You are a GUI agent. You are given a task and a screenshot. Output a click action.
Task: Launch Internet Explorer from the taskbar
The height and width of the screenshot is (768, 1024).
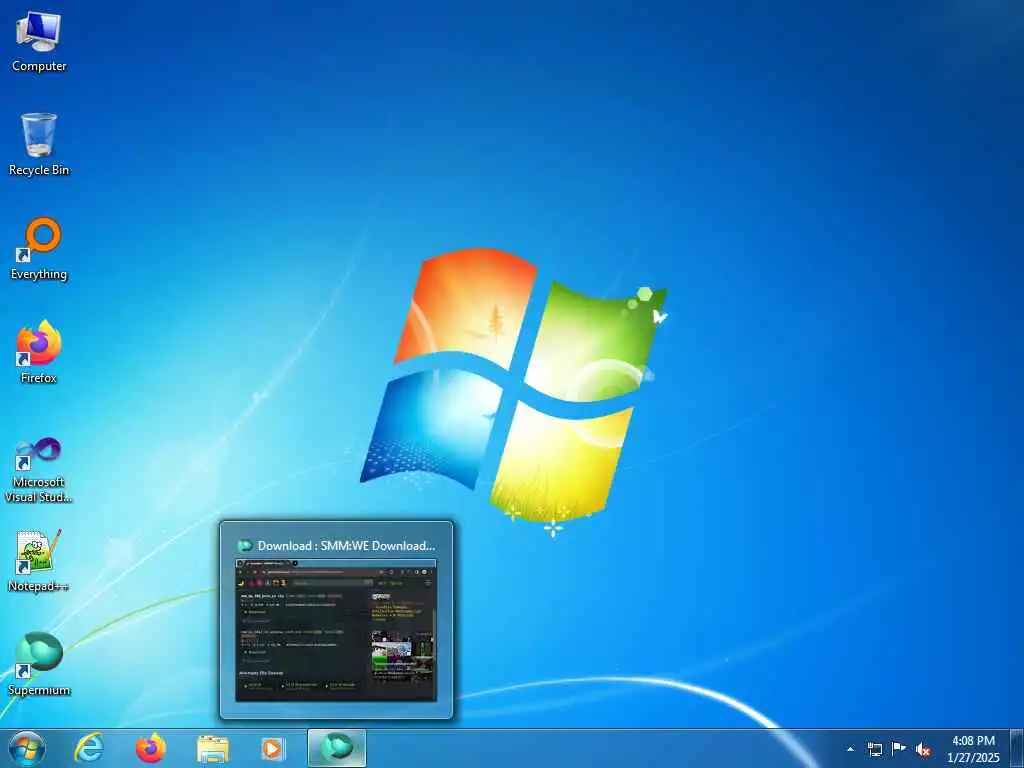click(x=89, y=748)
